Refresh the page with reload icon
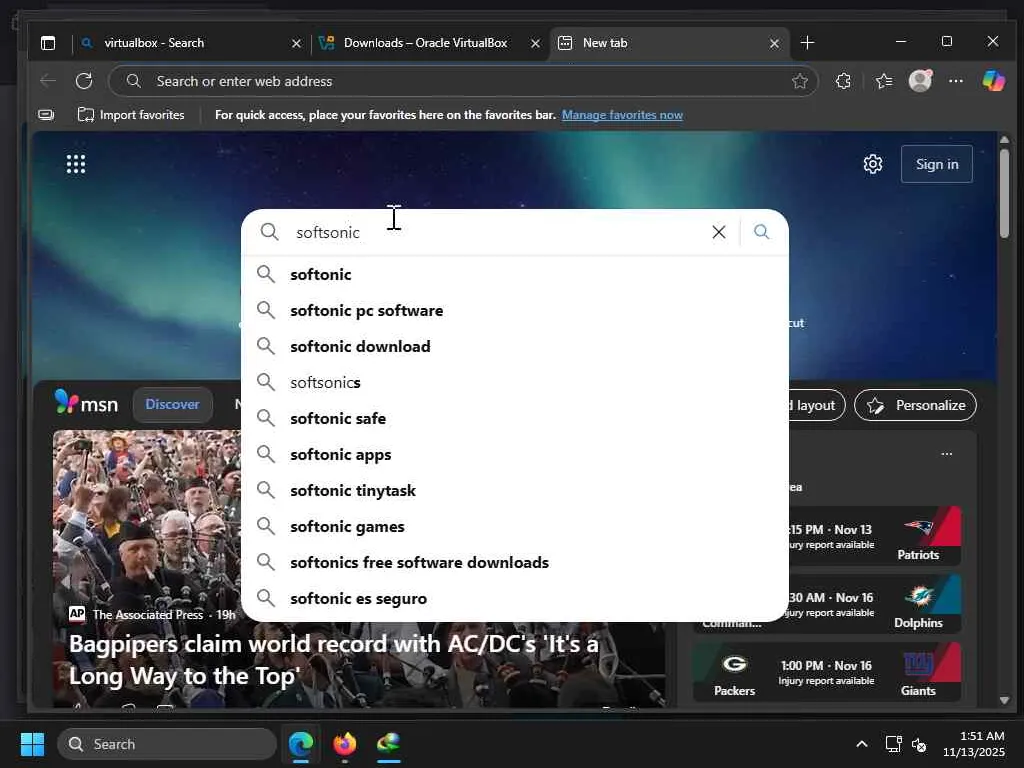Screen dimensions: 1024x768 click(84, 81)
